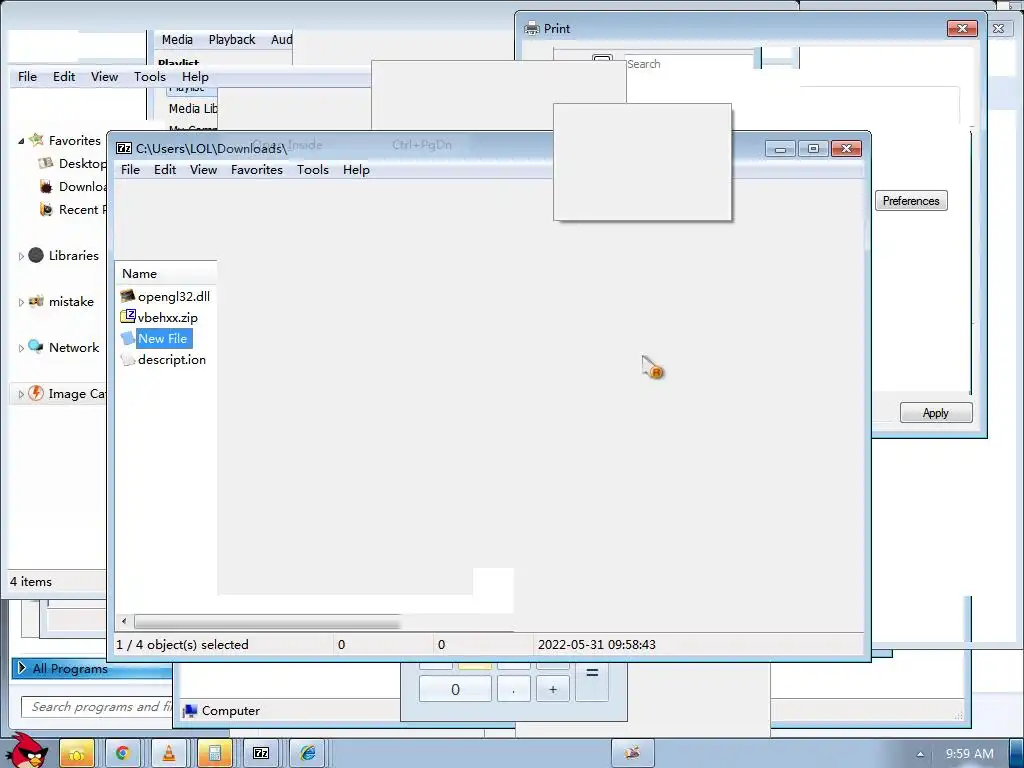
Task: Select Media Library in VLC playlist
Action: point(193,108)
